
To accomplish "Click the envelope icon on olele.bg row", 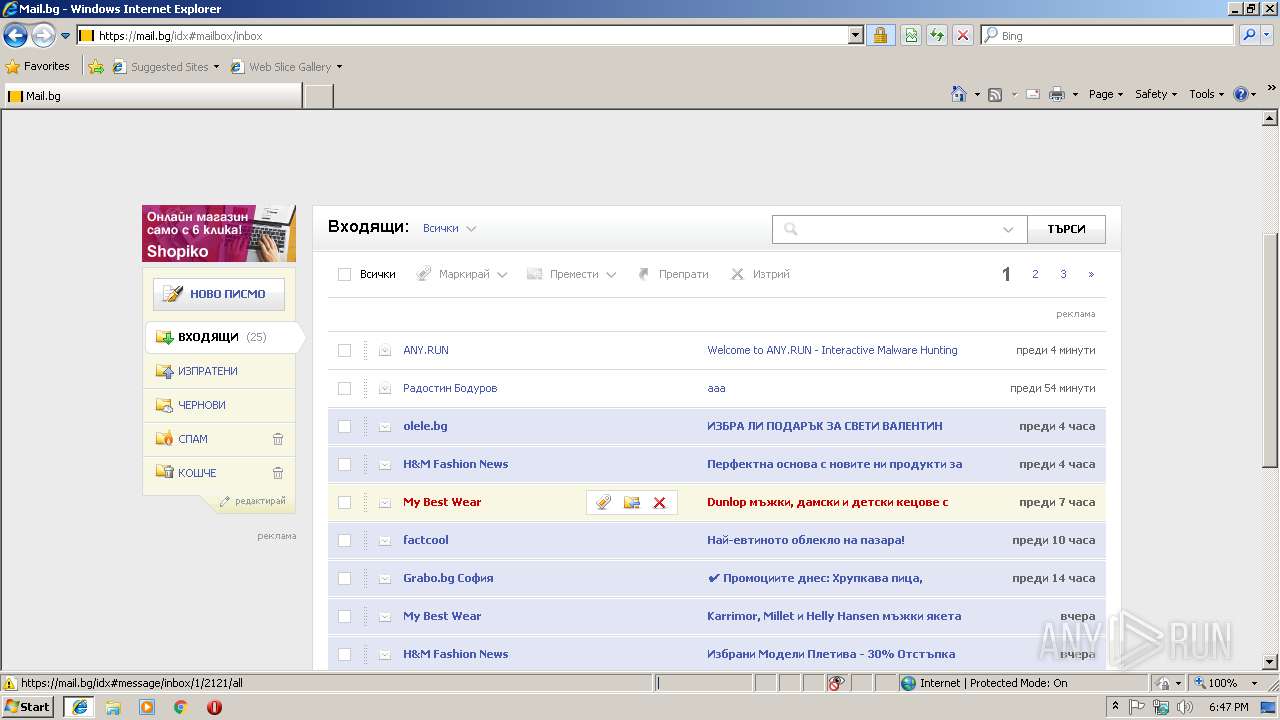I will click(385, 426).
